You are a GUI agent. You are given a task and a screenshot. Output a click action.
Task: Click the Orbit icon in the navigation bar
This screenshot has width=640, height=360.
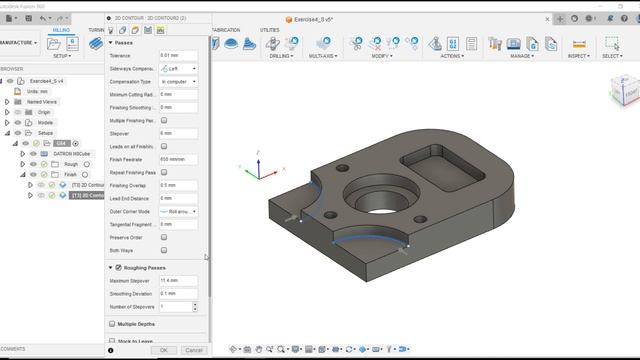pyautogui.click(x=233, y=349)
